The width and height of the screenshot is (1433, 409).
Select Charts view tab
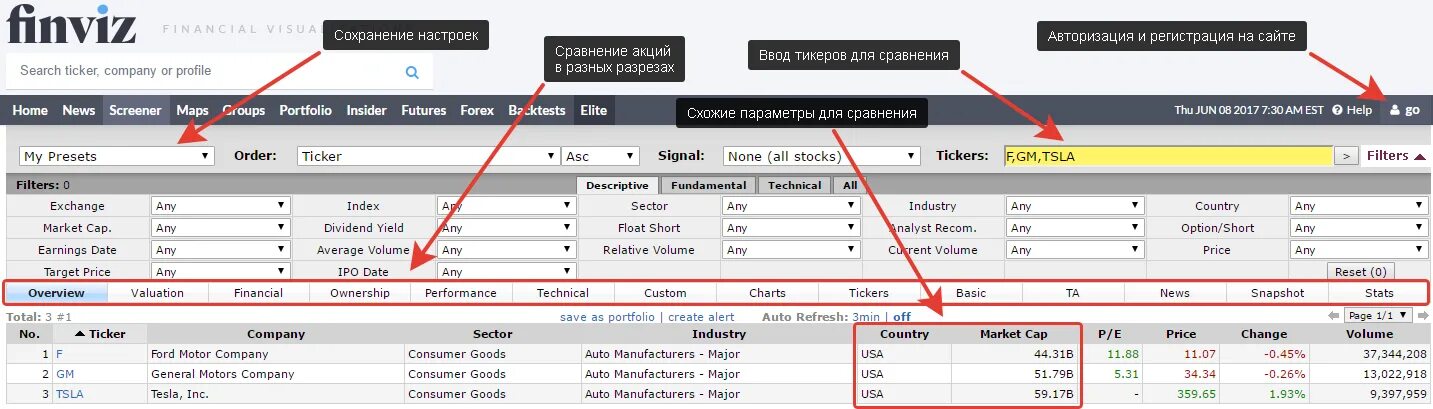[x=767, y=293]
